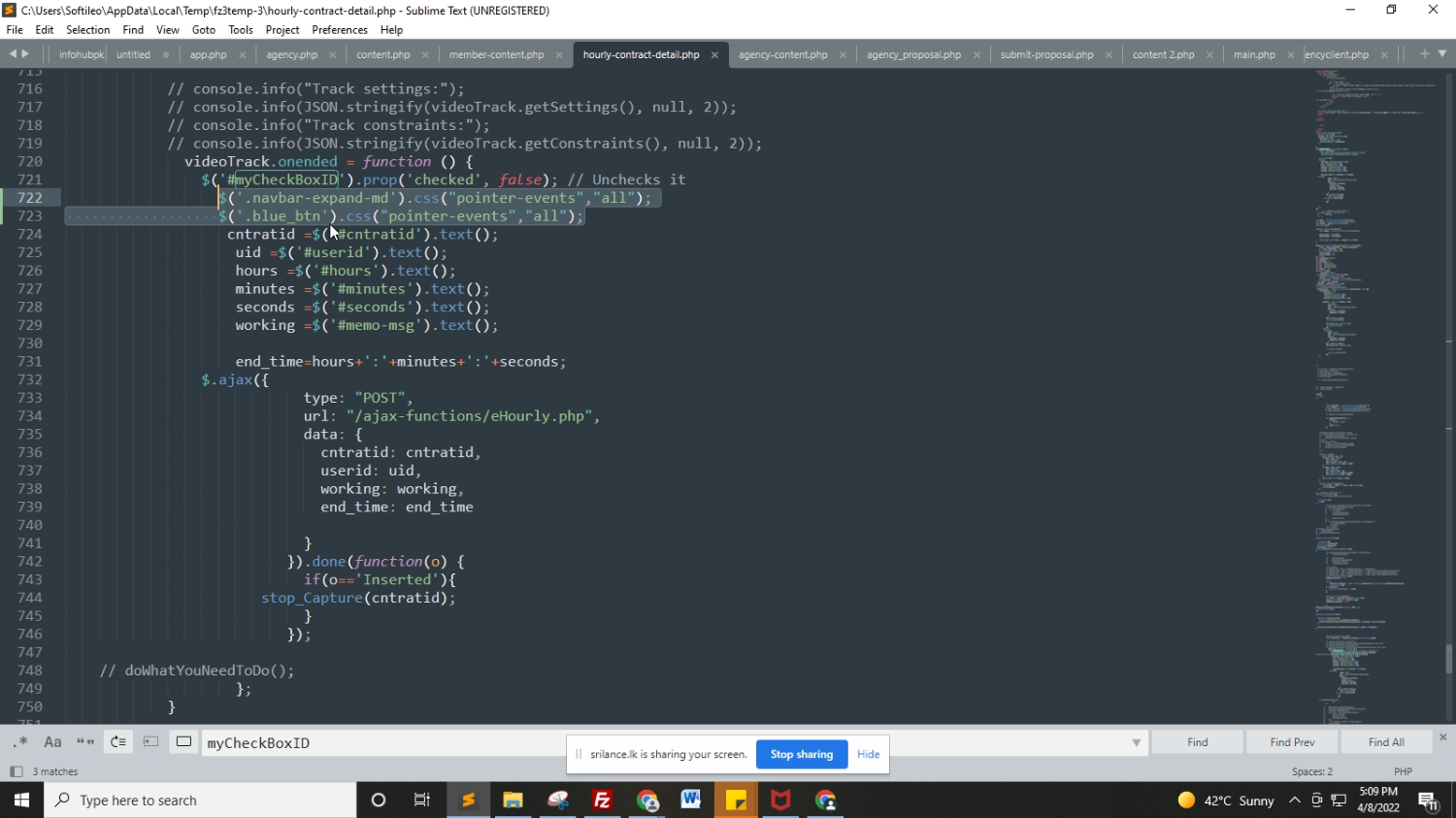Switch to agency_proposal.php tab
The image size is (1456, 818).
(913, 55)
